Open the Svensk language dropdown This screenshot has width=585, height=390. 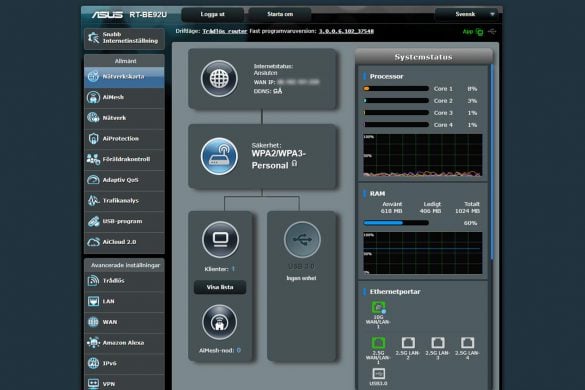click(467, 15)
